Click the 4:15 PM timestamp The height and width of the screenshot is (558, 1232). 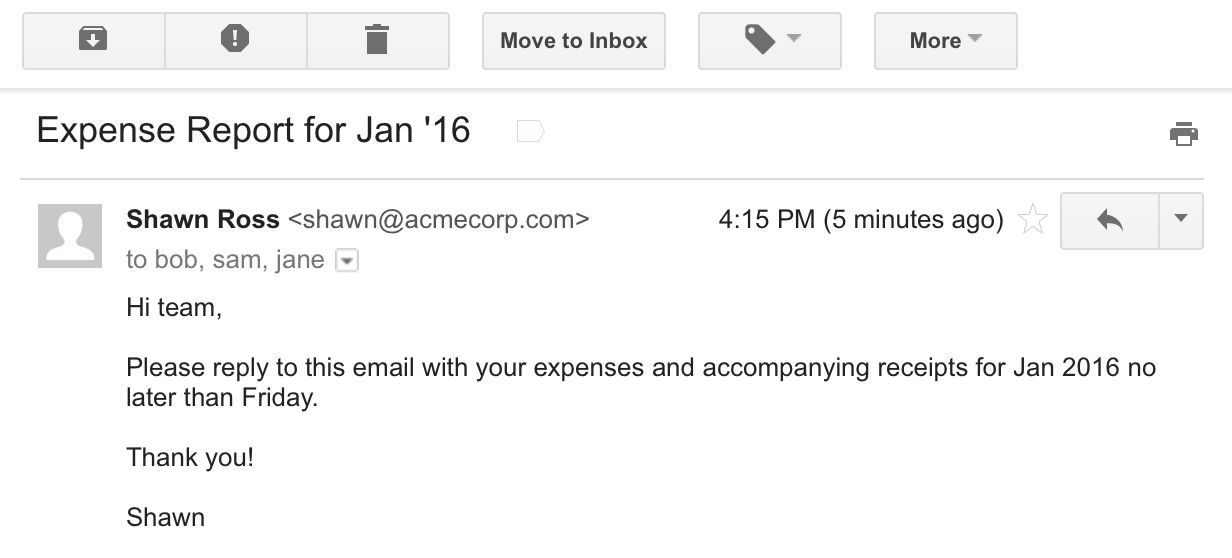tap(860, 220)
